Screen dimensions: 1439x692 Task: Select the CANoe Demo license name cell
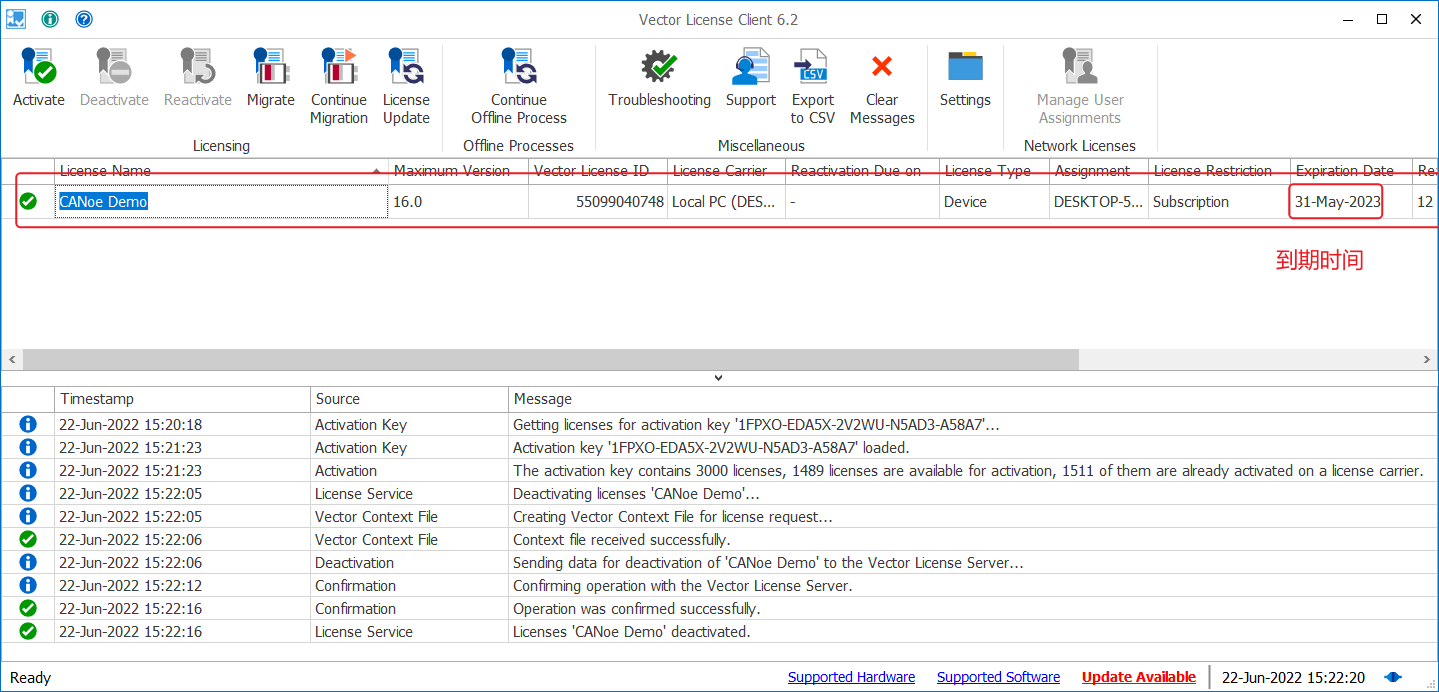(x=221, y=201)
